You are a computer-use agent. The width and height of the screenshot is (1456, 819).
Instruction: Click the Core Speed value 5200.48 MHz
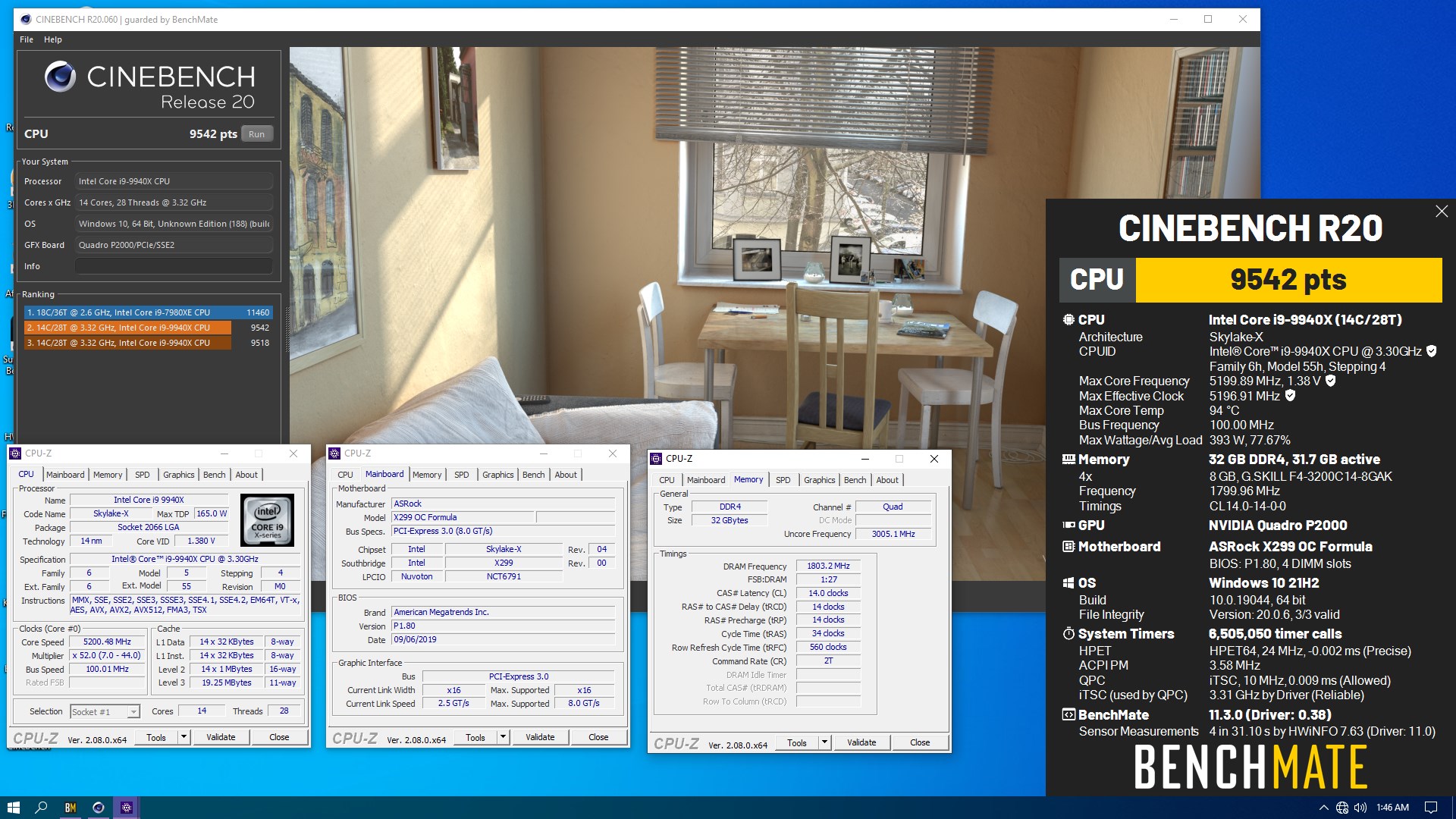click(107, 642)
